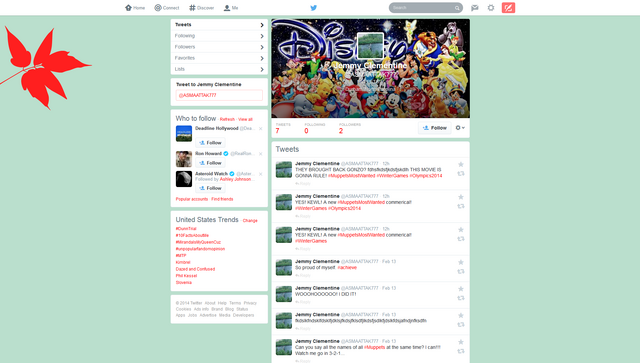Image resolution: width=640 pixels, height=363 pixels.
Task: Open Ashley Johnson follower link
Action: click(x=235, y=179)
